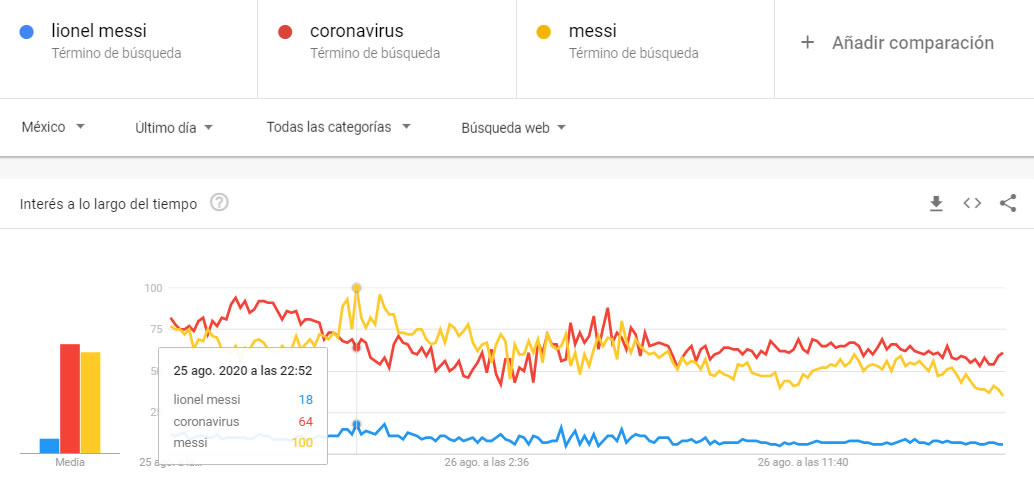Expand Todas las categorías dropdown
Screen dimensions: 1034x483
pos(338,127)
